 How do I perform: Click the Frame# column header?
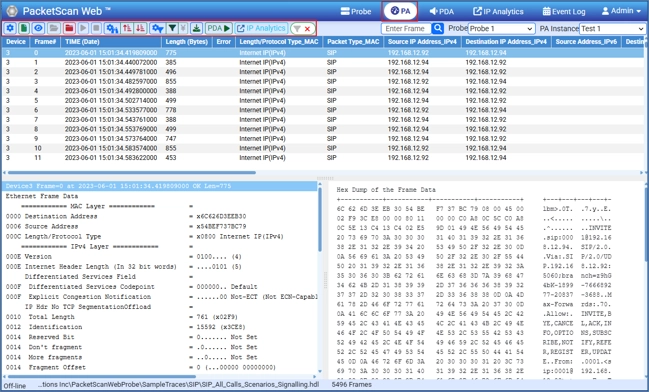pos(45,42)
